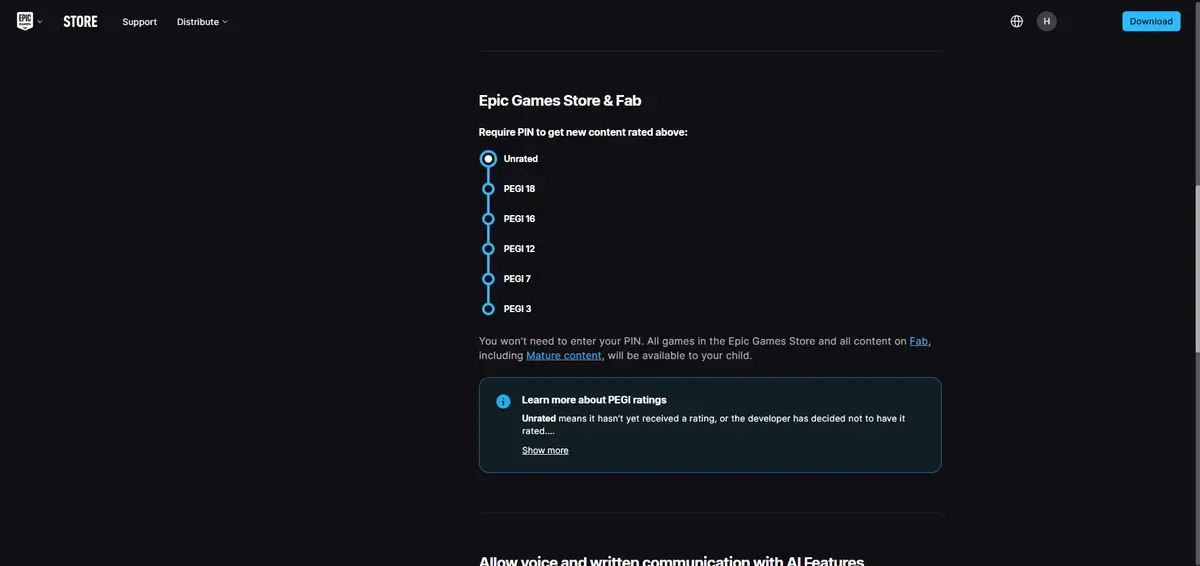Follow the Fab link
This screenshot has height=566, width=1200.
919,341
